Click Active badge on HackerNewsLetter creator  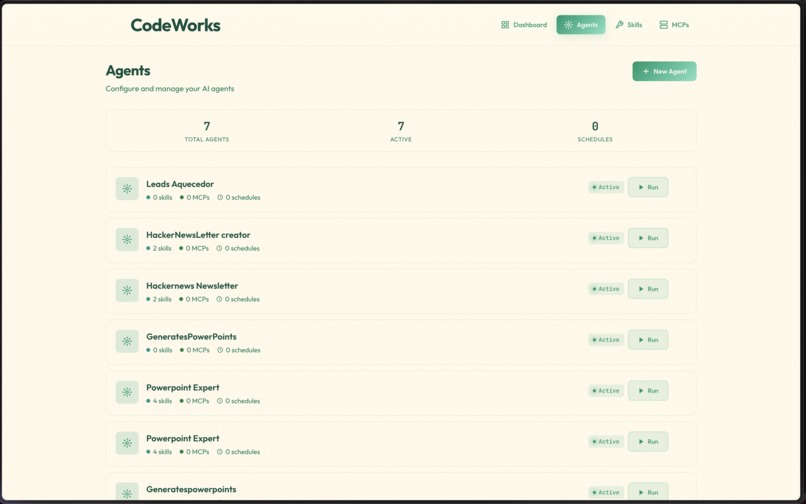pos(606,238)
